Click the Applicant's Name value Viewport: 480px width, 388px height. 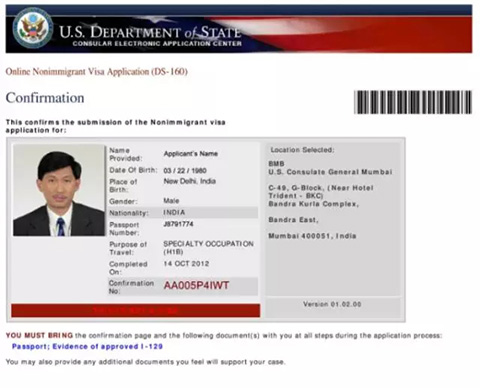click(191, 154)
